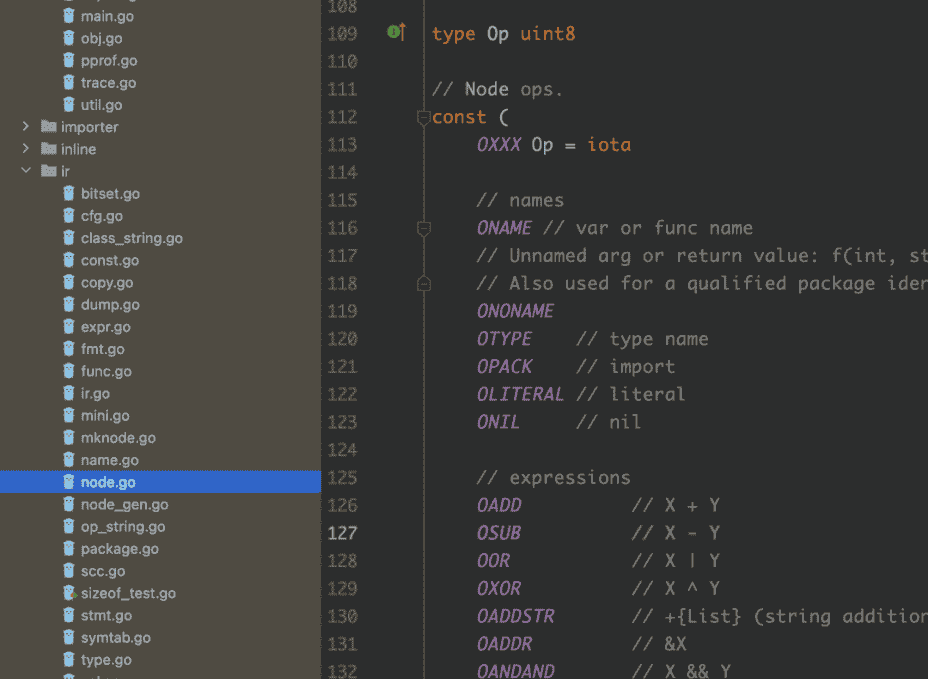Click the implementation gutter icon at line 109
The height and width of the screenshot is (679, 928).
tap(396, 33)
